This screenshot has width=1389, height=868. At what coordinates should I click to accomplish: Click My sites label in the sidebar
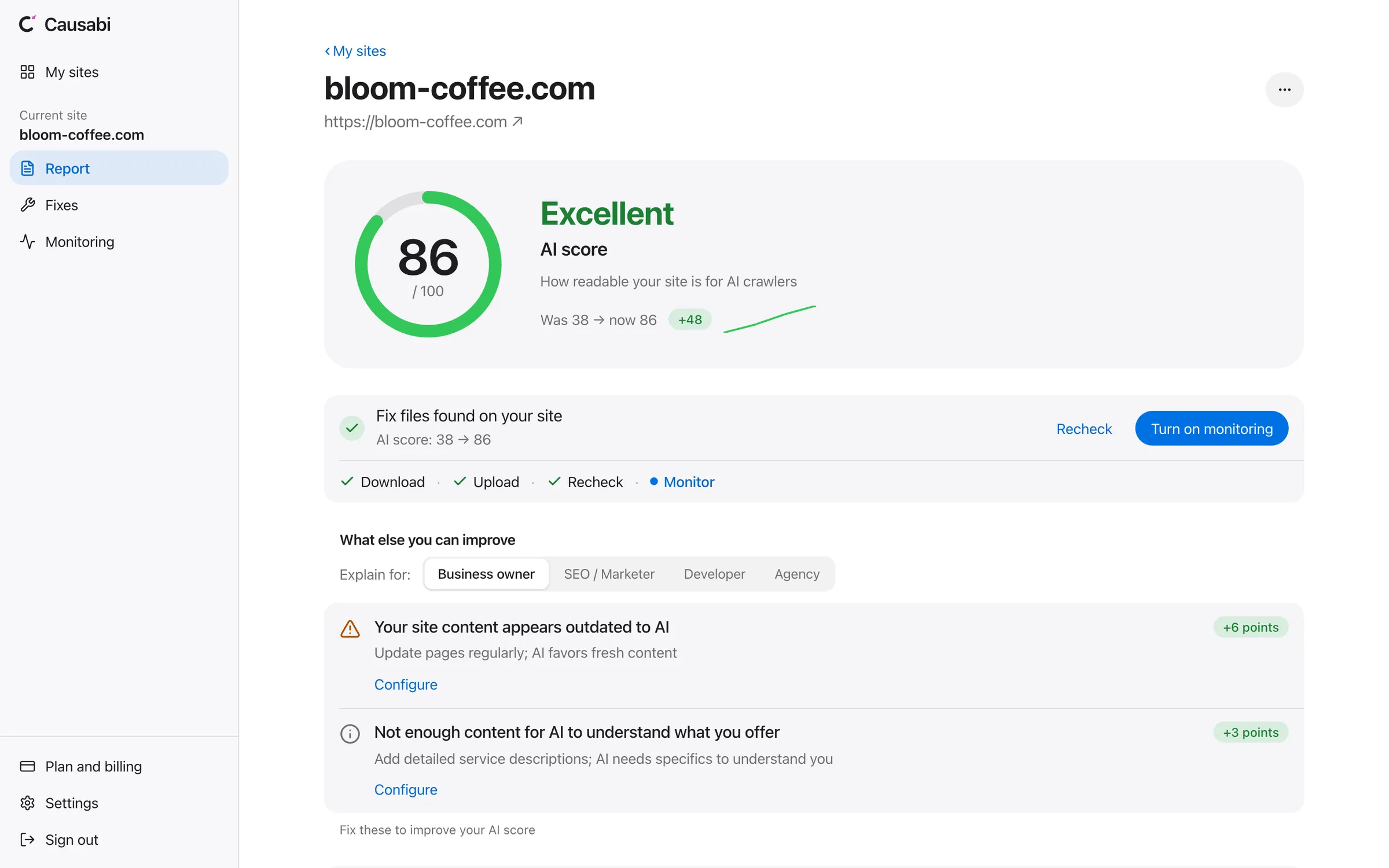tap(72, 72)
